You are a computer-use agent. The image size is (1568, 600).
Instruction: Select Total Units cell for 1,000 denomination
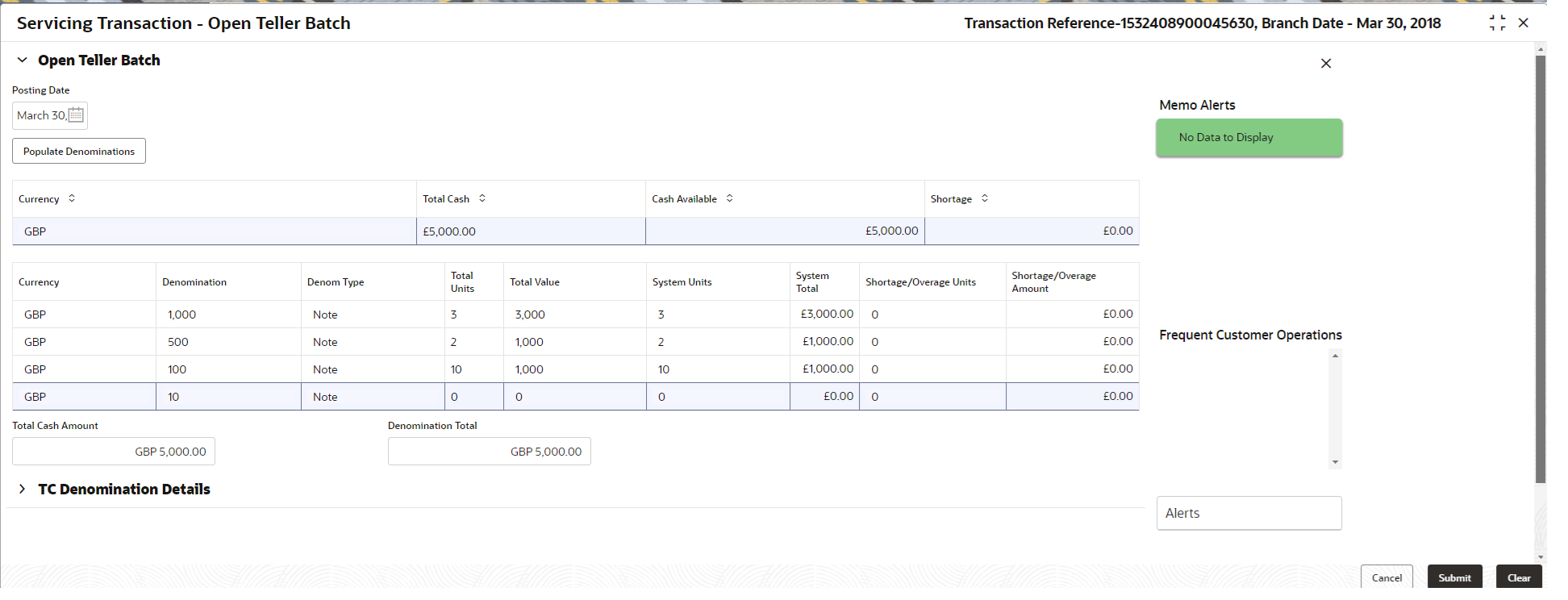473,315
